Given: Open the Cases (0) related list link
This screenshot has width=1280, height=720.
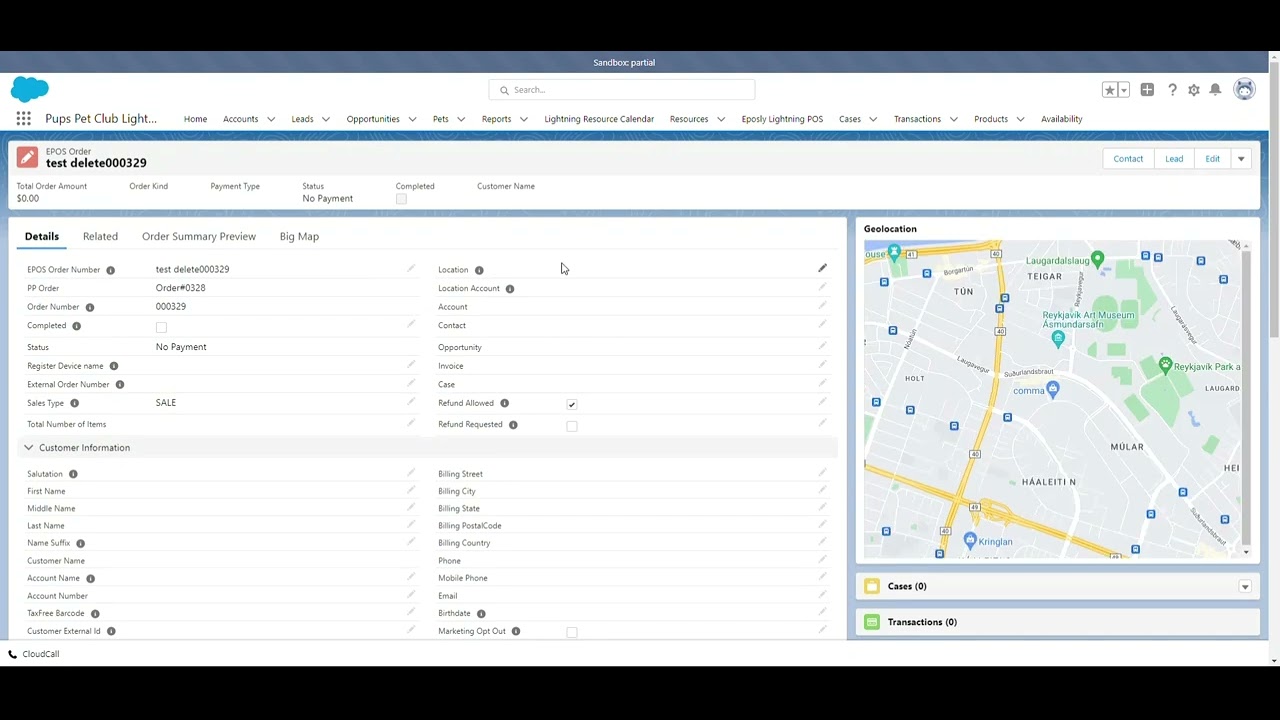Looking at the screenshot, I should [x=907, y=587].
